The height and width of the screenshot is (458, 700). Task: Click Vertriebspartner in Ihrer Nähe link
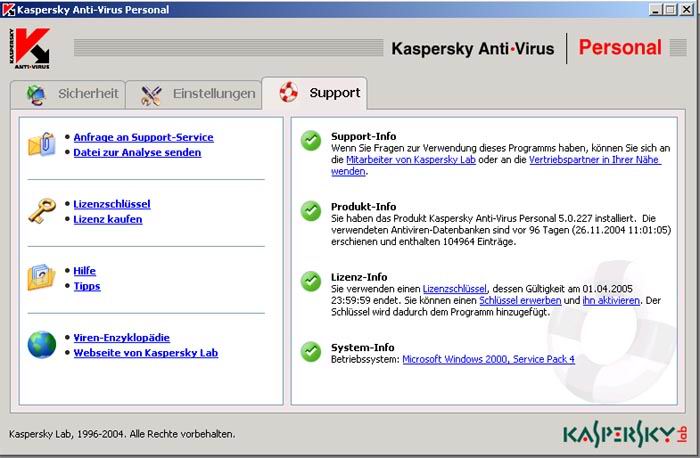[x=594, y=160]
